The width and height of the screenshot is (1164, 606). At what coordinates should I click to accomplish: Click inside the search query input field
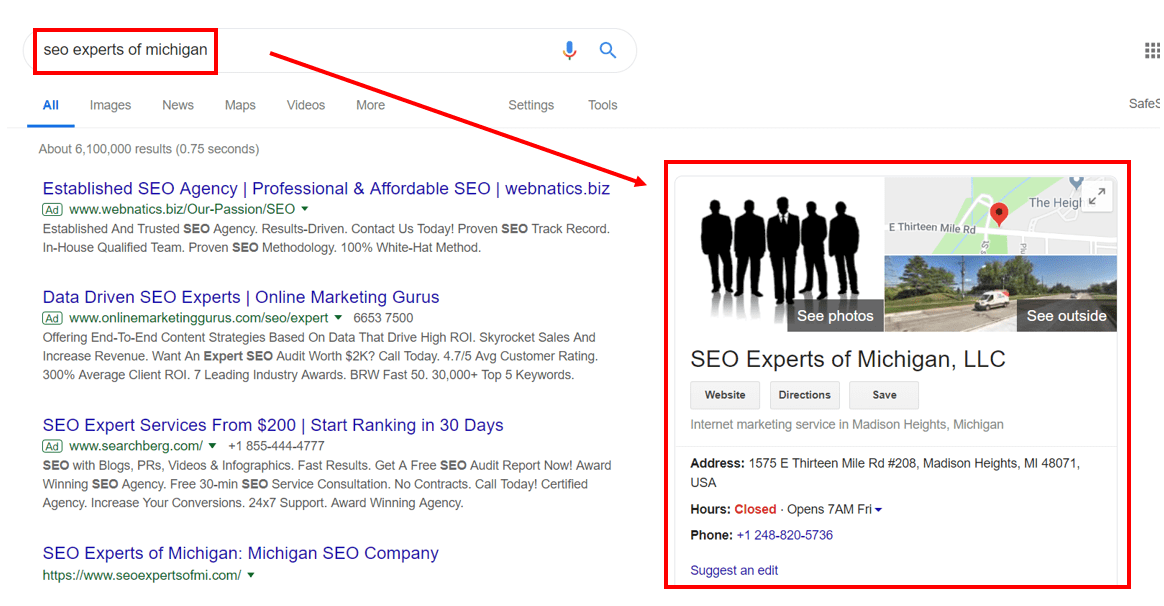300,50
